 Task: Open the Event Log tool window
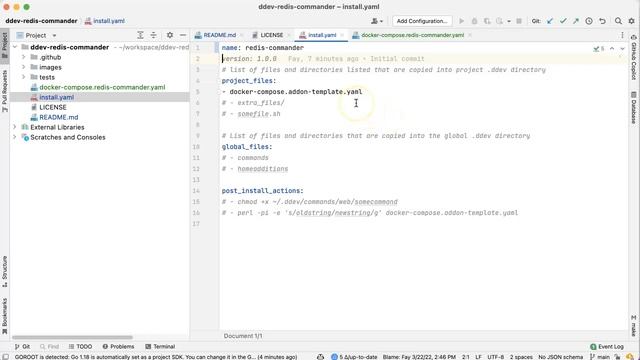607,347
